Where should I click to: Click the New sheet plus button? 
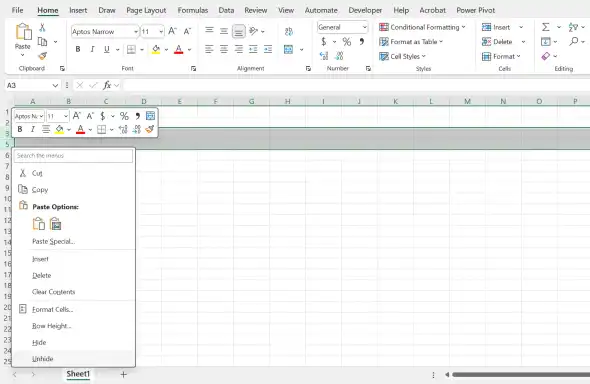pos(123,374)
